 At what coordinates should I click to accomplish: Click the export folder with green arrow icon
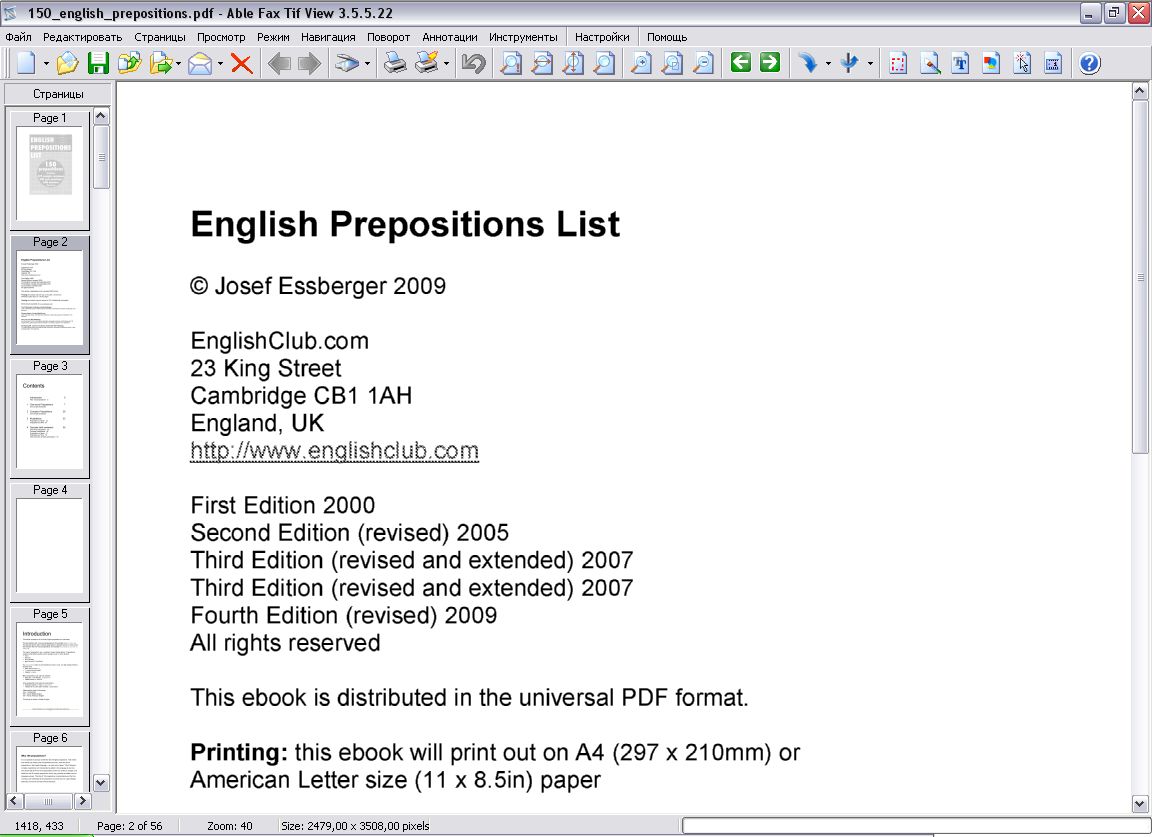point(160,63)
